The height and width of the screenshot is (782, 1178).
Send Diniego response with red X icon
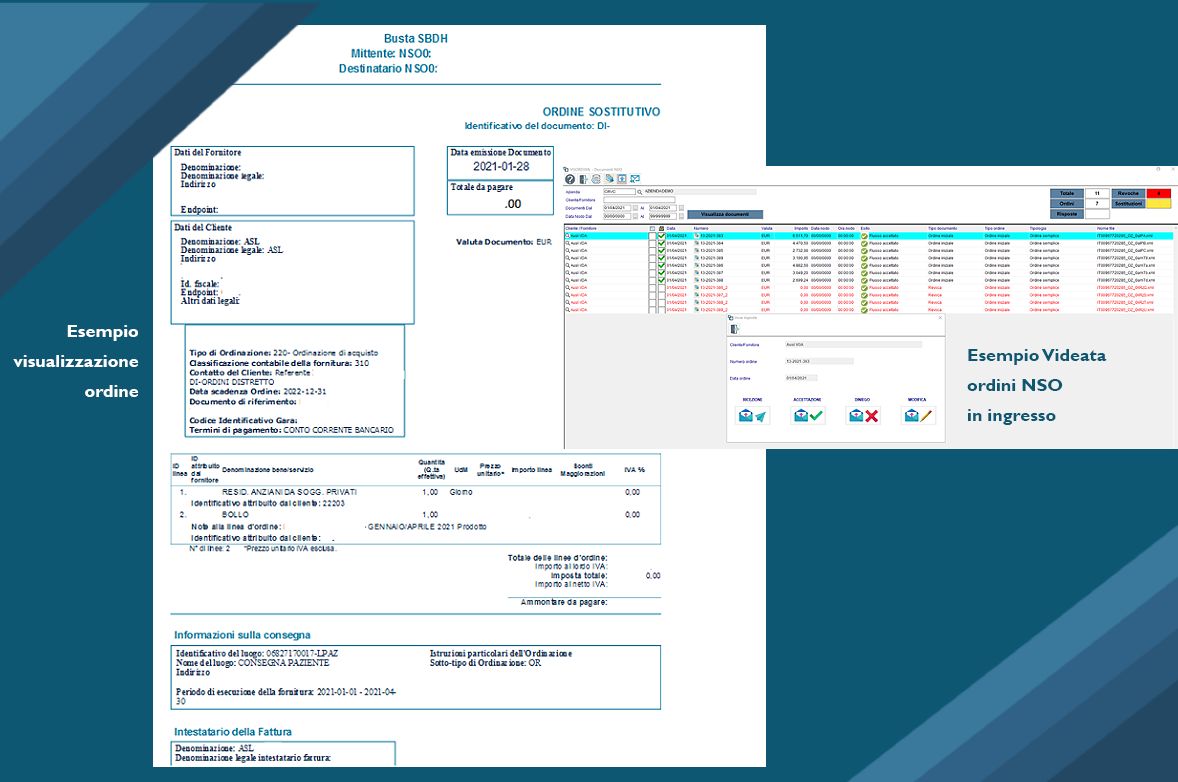pyautogui.click(x=862, y=416)
